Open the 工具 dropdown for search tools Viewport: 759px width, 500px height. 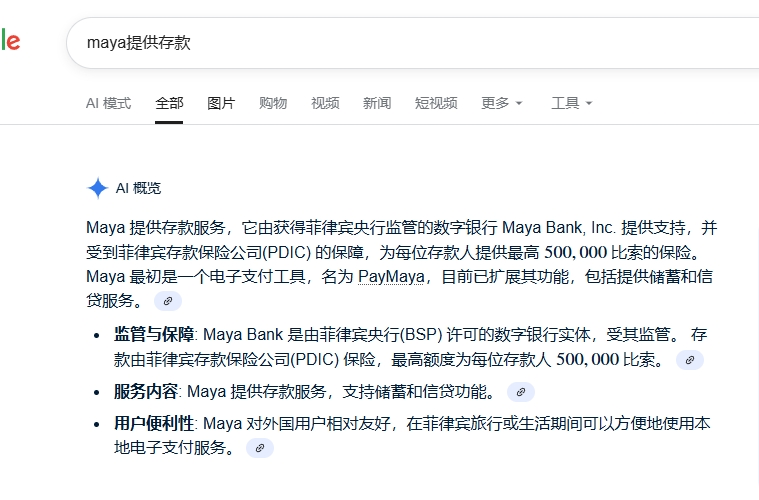(x=571, y=103)
